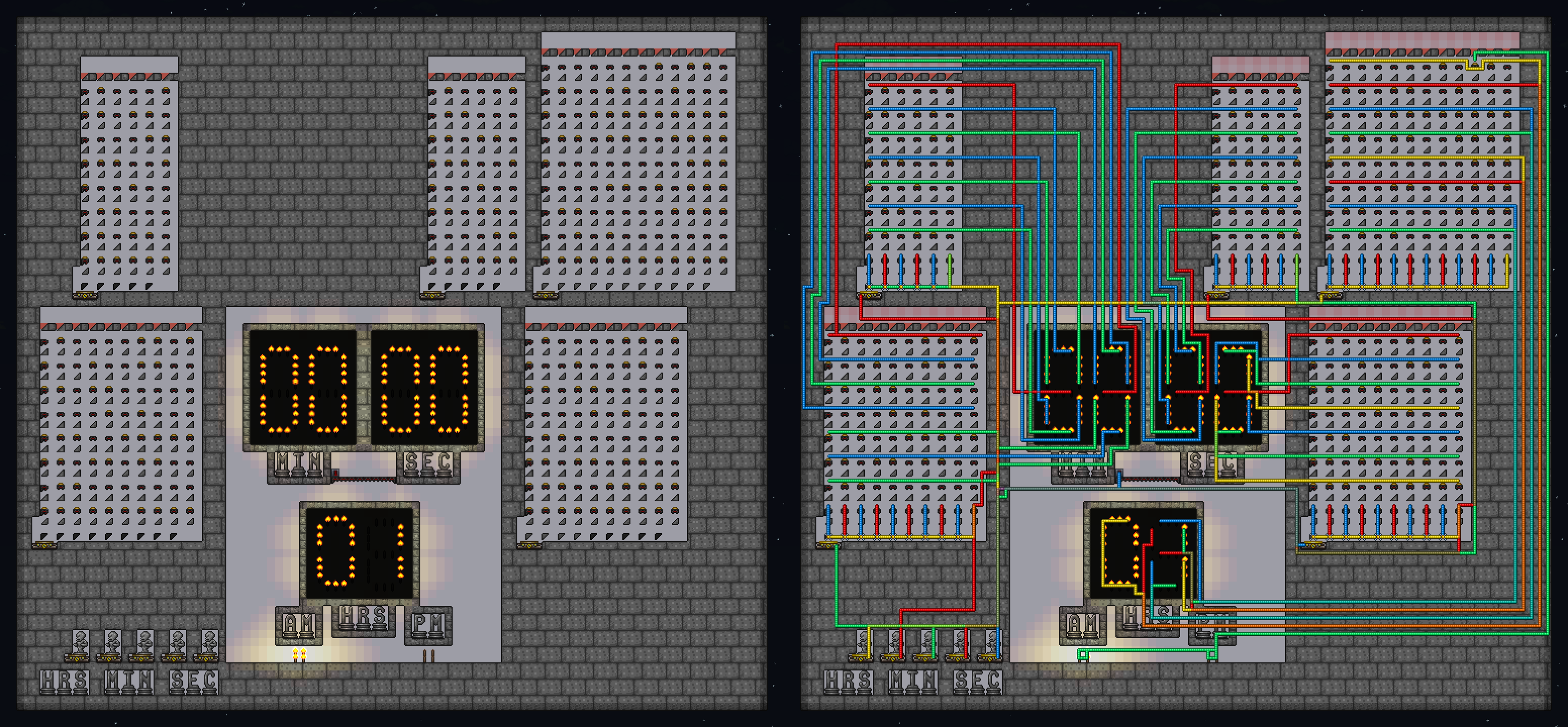
Task: Click the trigger plate under the right-of-display logic block, unwired view
Action: pos(529,546)
